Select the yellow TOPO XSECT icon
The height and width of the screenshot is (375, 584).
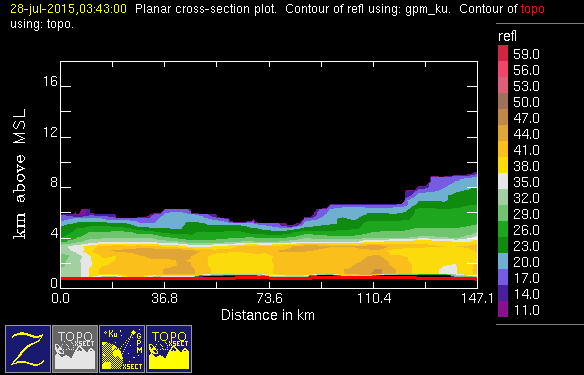tap(169, 349)
